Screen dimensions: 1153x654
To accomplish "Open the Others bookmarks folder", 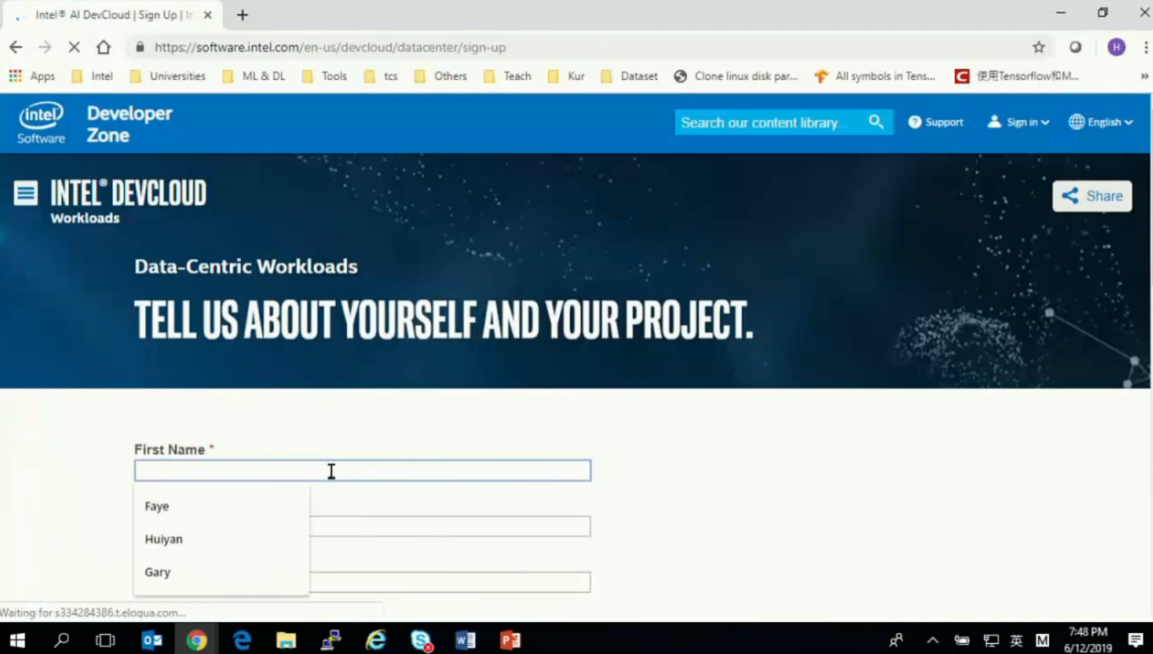I will coord(440,76).
